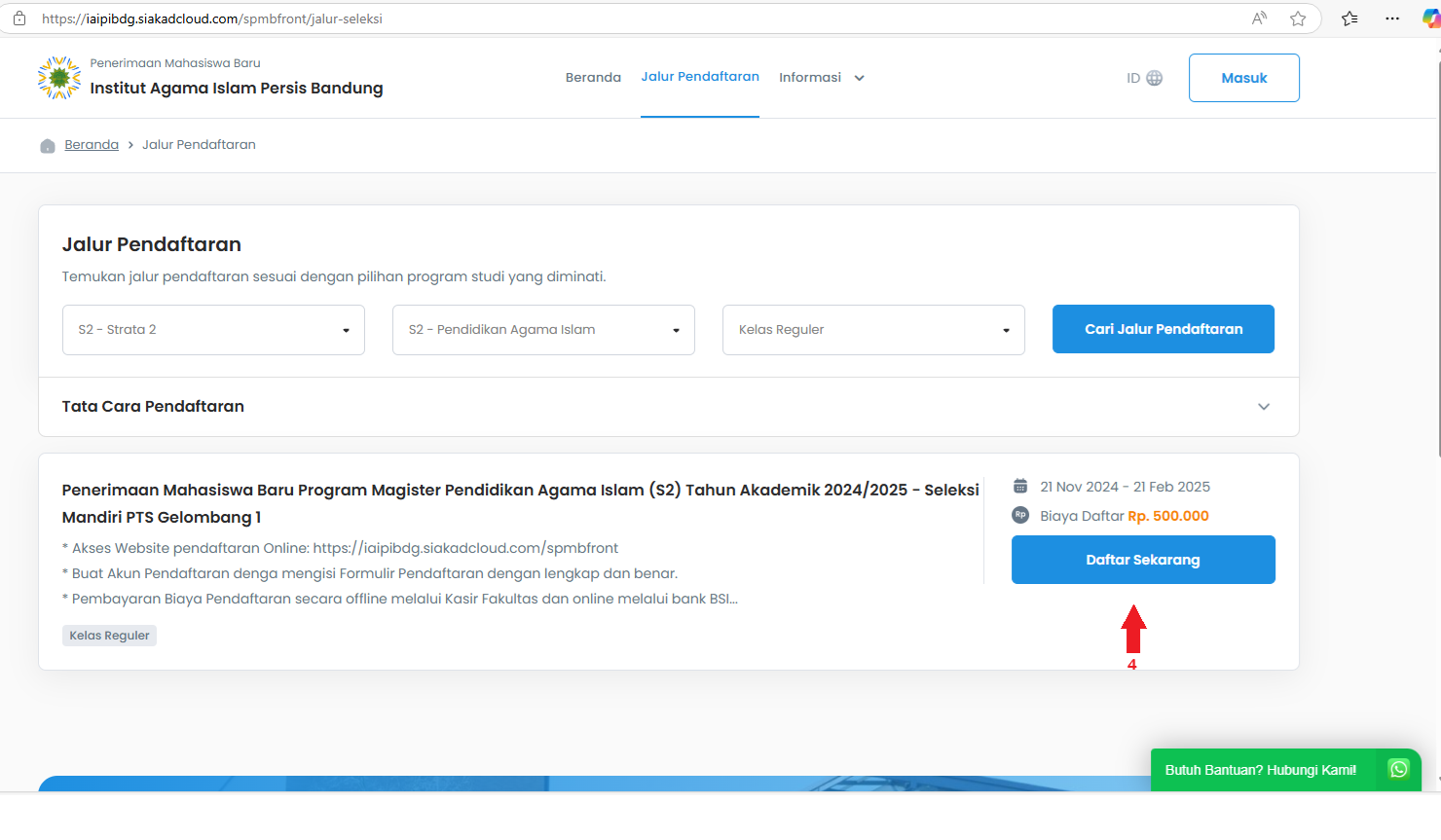
Task: Open the browser favorites list icon
Action: click(x=1349, y=18)
